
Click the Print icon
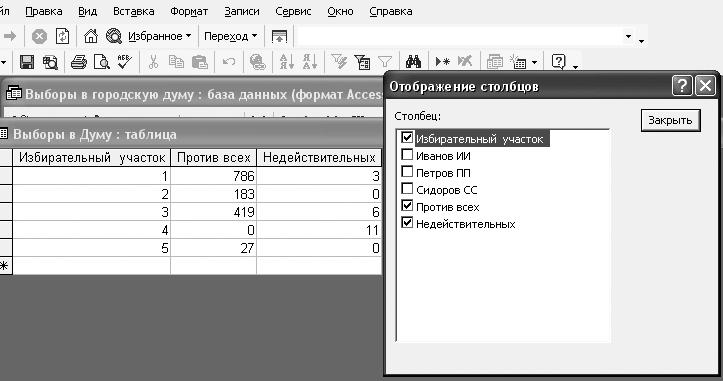click(79, 62)
